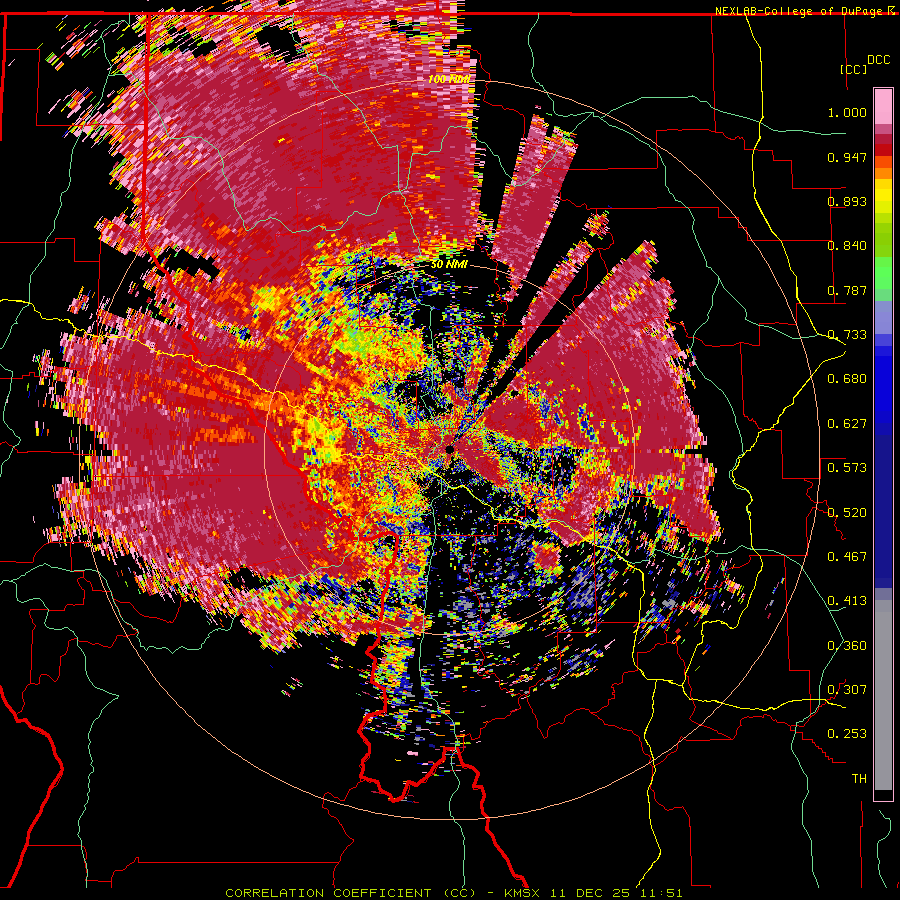Image resolution: width=900 pixels, height=900 pixels.
Task: Pick the gray lower section of the color bar
Action: pos(883,695)
